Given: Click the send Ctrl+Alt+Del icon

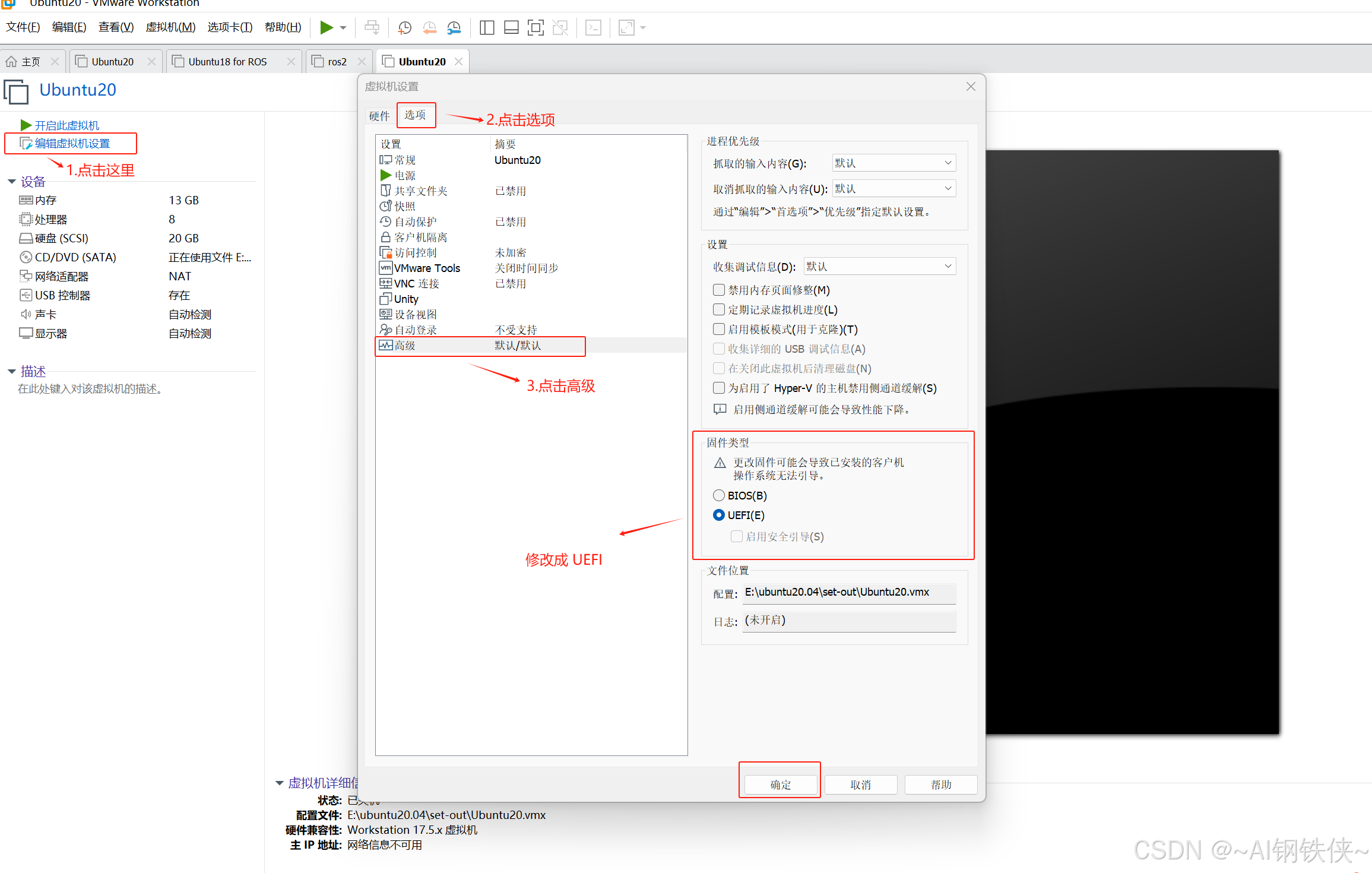Looking at the screenshot, I should (x=372, y=27).
